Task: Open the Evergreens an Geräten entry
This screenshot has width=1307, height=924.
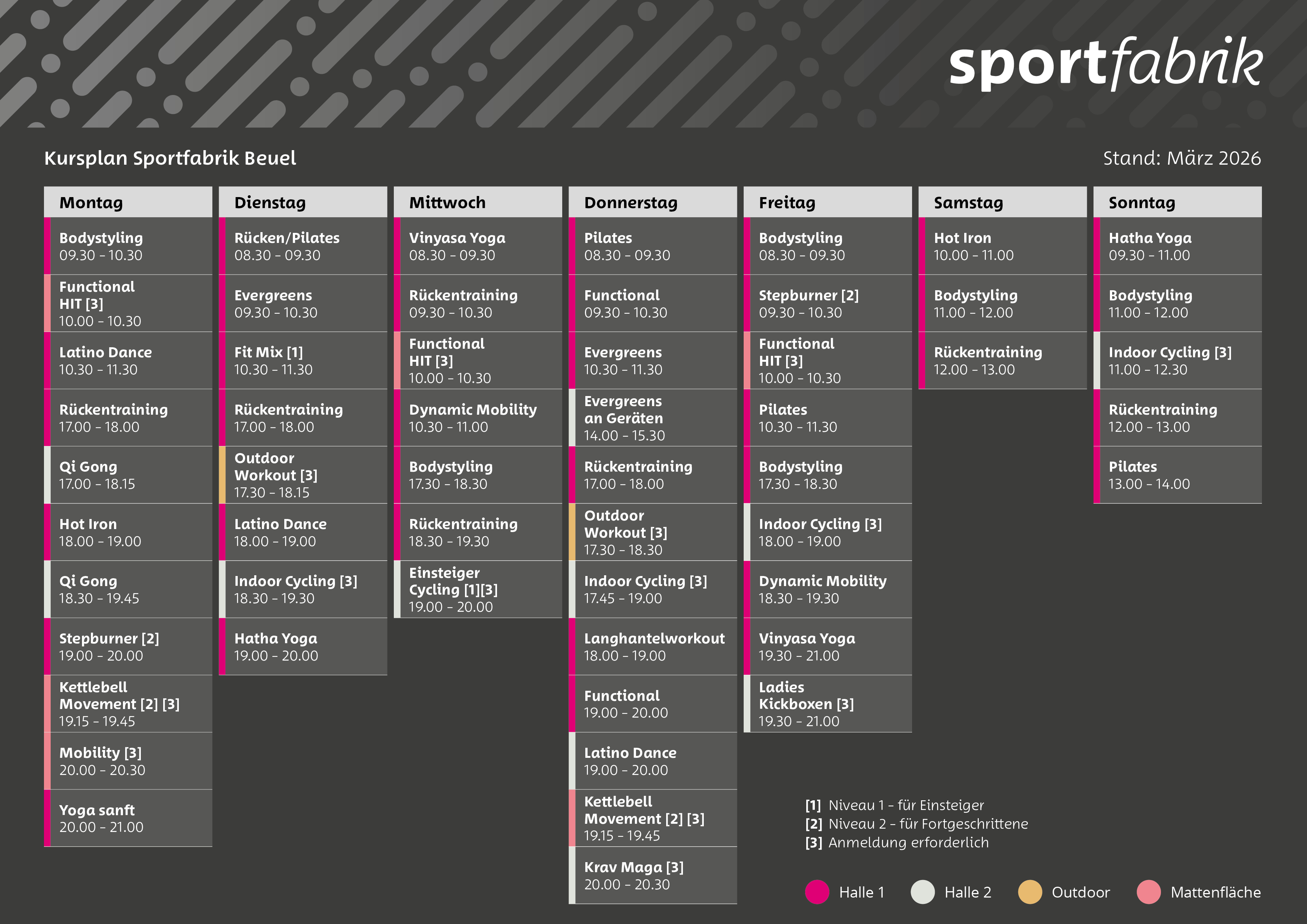Action: pos(652,418)
